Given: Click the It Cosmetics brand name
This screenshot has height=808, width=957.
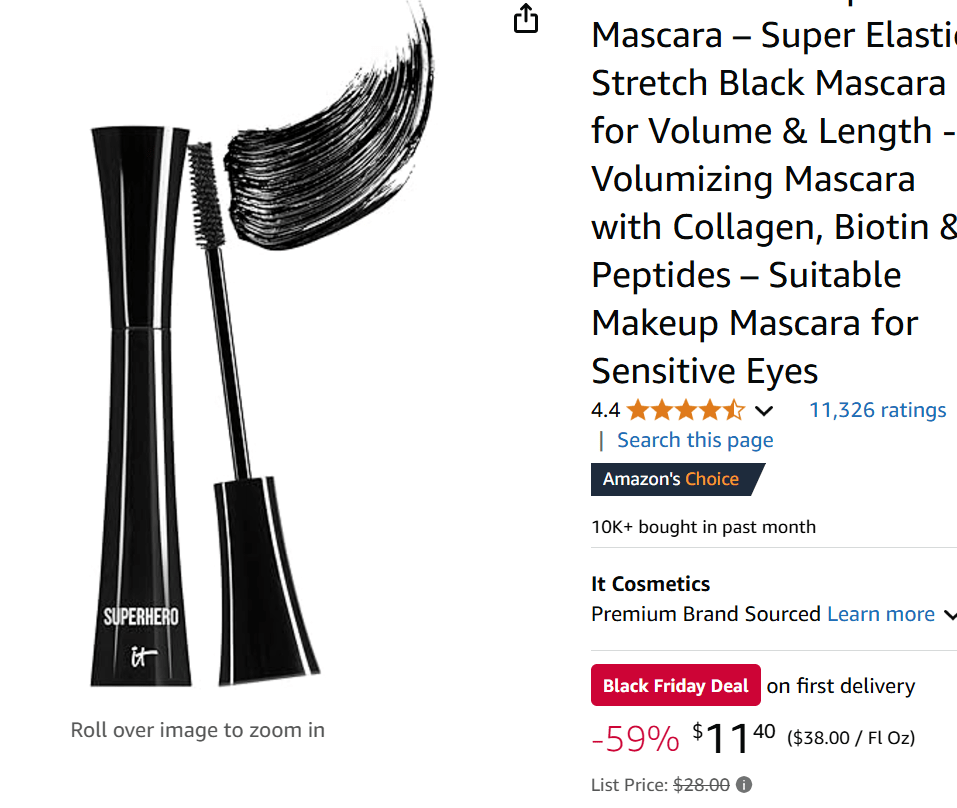Looking at the screenshot, I should [x=650, y=584].
